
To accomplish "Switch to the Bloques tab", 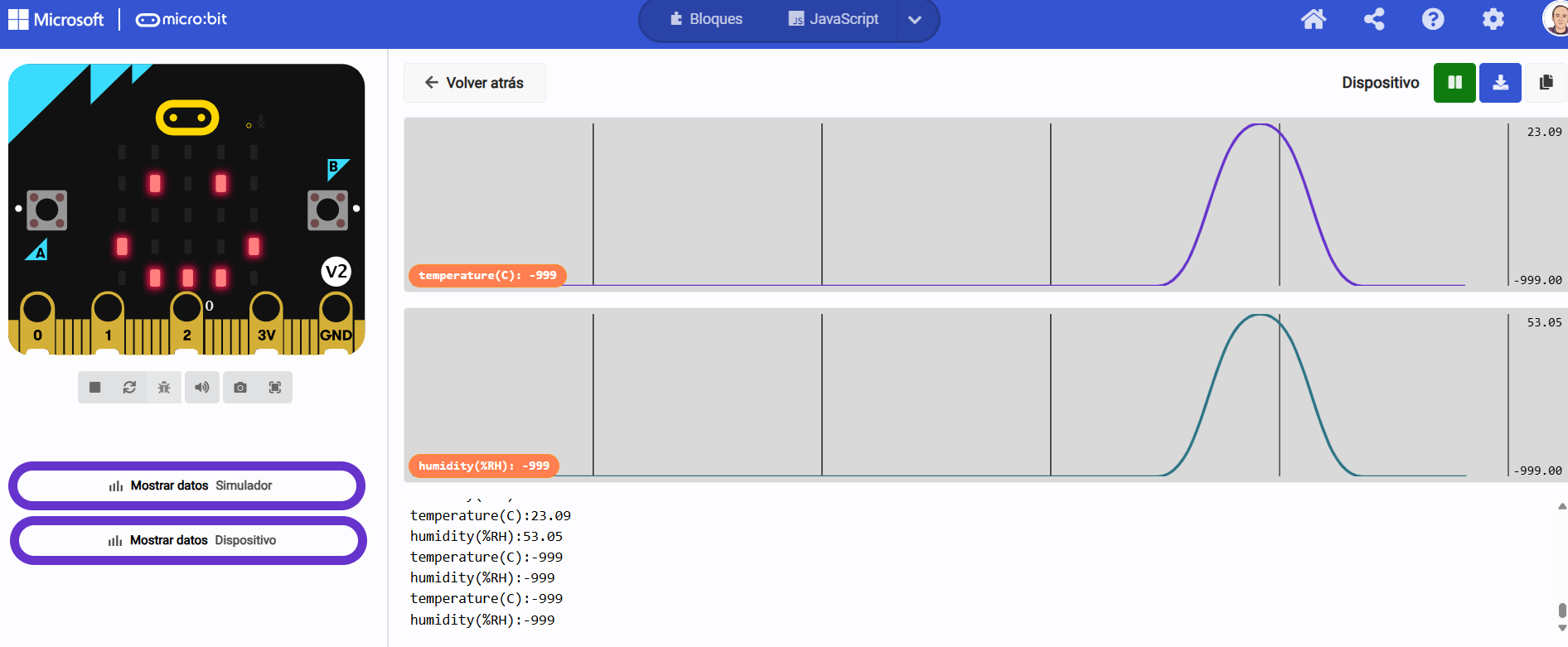I will [706, 19].
